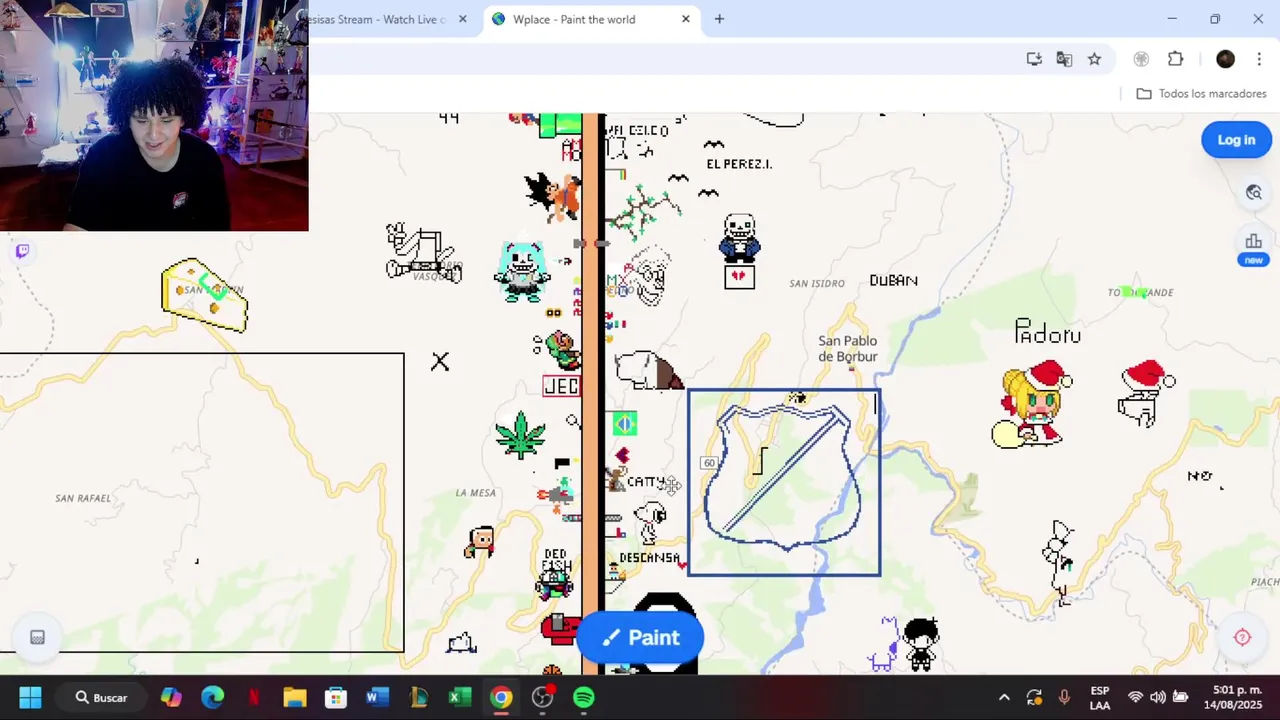Click the sync update tray icon
The height and width of the screenshot is (720, 1280).
click(x=1034, y=697)
